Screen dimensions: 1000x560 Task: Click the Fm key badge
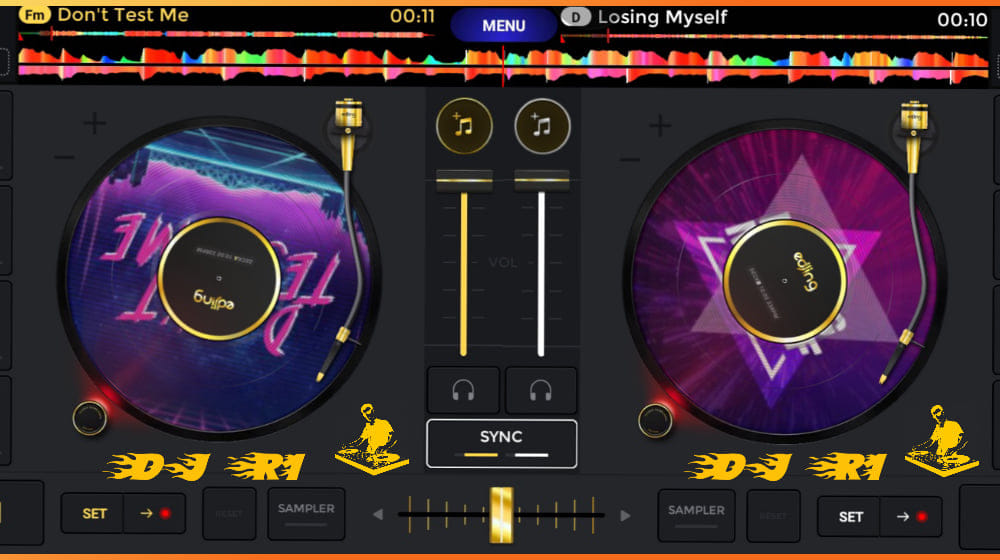(34, 14)
